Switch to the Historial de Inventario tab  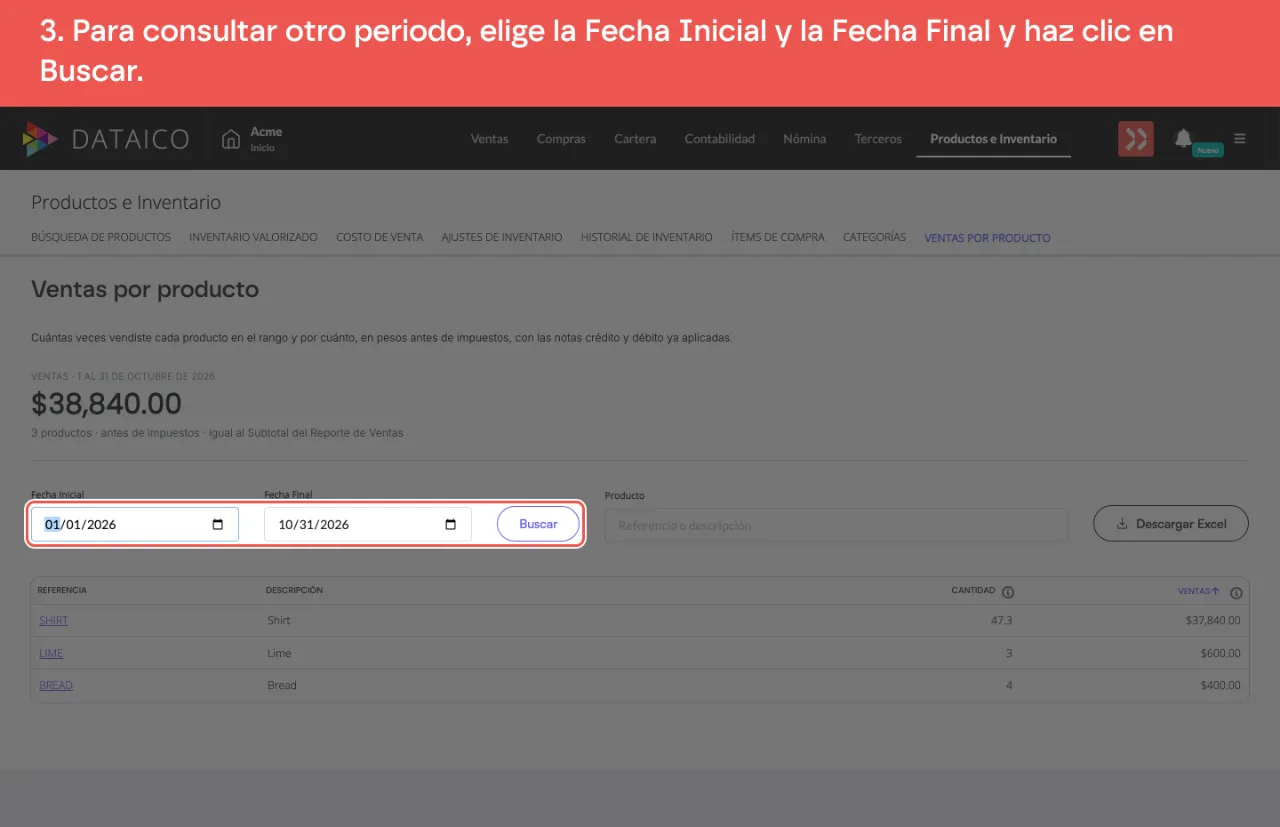[x=646, y=238]
